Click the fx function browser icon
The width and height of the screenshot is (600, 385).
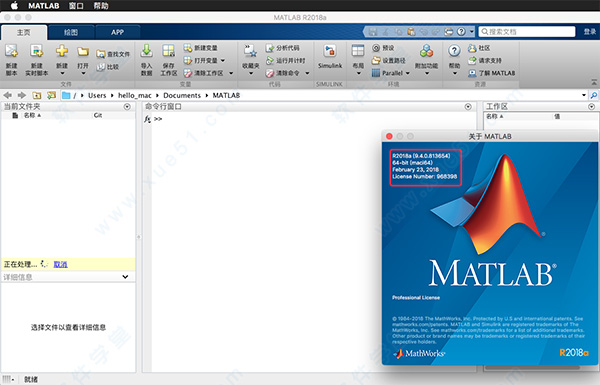[x=147, y=119]
